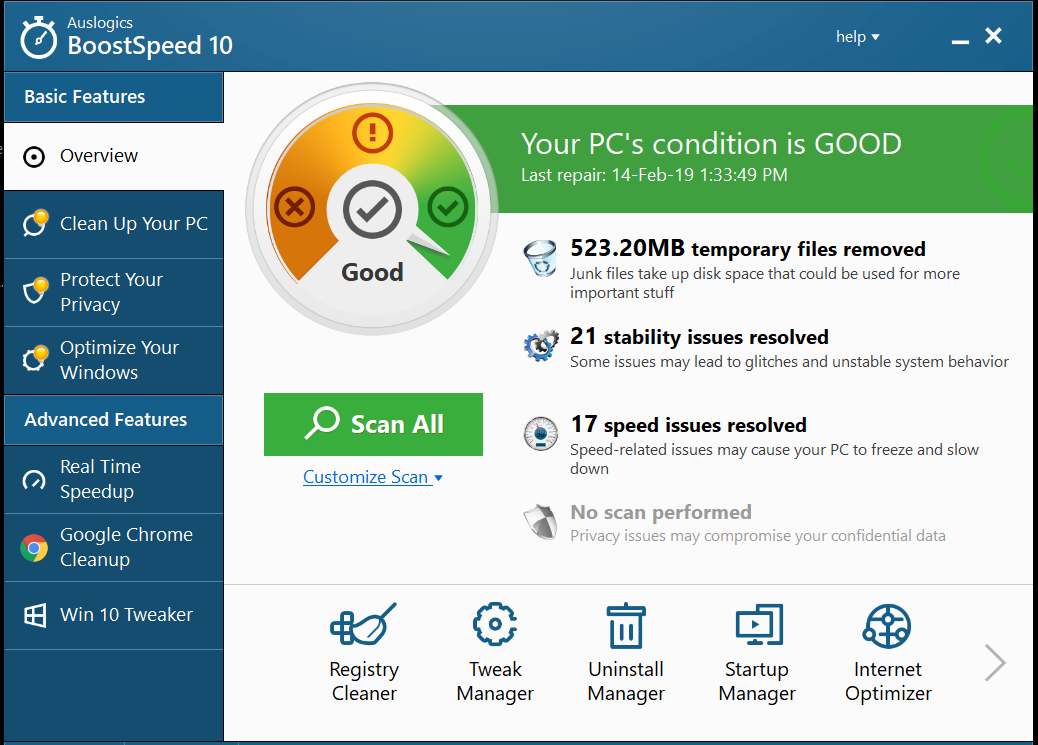The image size is (1038, 745).
Task: Click the Google Chrome logo icon
Action: [34, 548]
